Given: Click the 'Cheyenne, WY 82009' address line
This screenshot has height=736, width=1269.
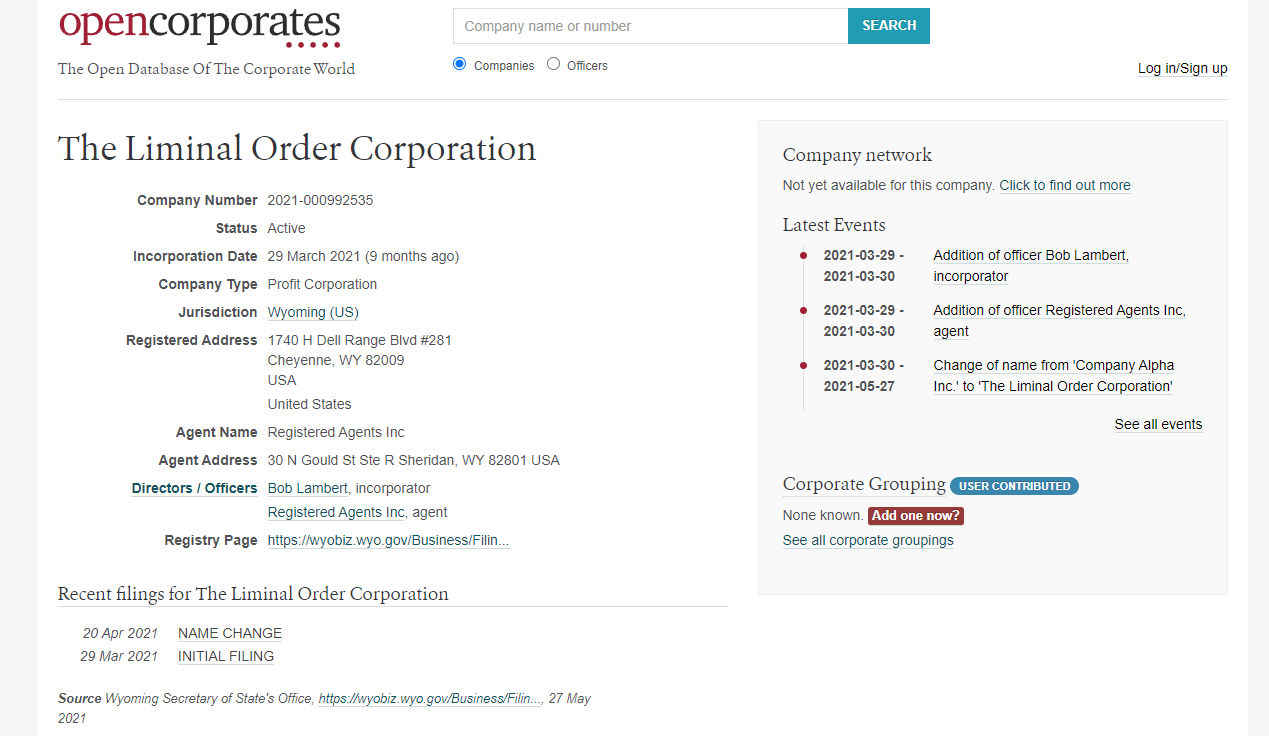Looking at the screenshot, I should click(x=336, y=360).
